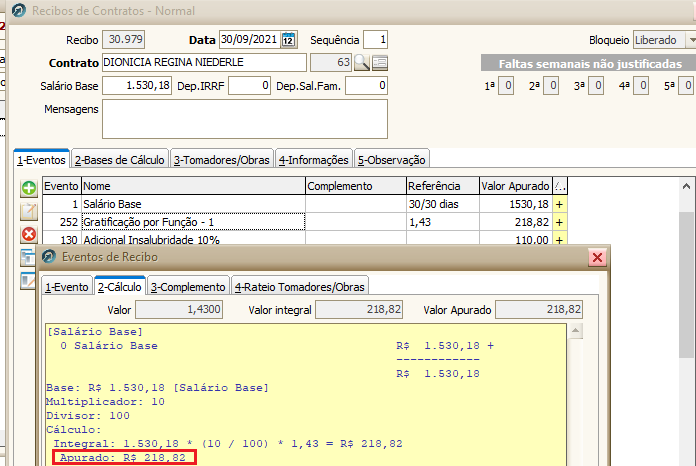Open the Bloqueio Liberado dropdown
Image resolution: width=696 pixels, height=466 pixels.
pos(691,40)
